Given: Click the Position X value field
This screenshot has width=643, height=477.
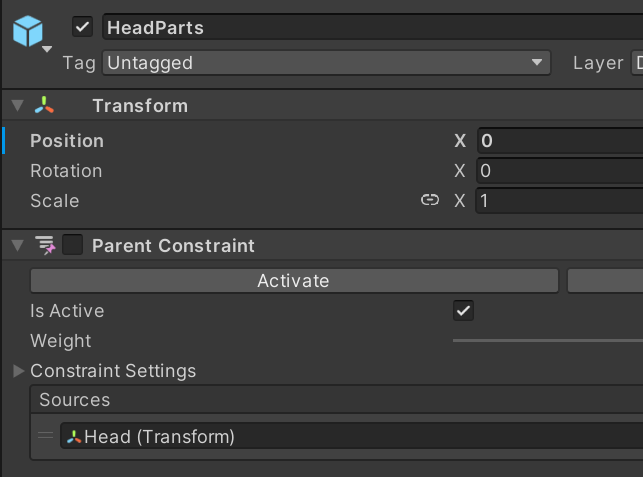Looking at the screenshot, I should click(559, 141).
